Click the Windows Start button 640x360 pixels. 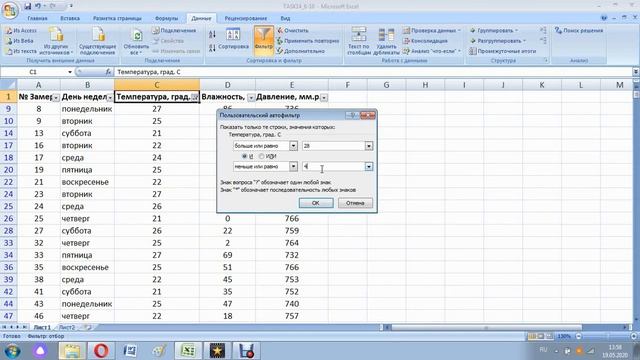tap(13, 351)
